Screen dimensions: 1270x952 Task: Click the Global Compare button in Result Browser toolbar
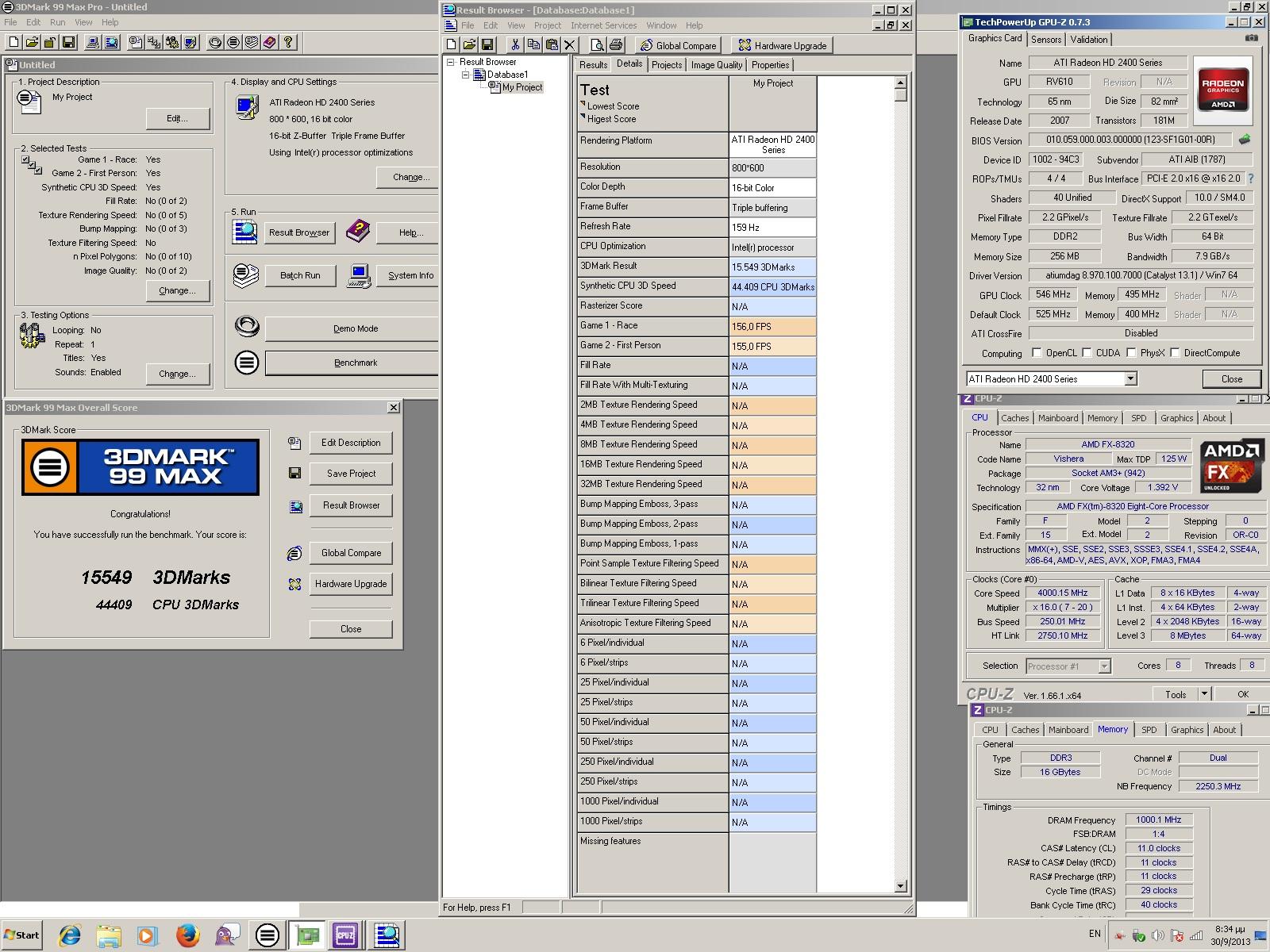(x=679, y=45)
